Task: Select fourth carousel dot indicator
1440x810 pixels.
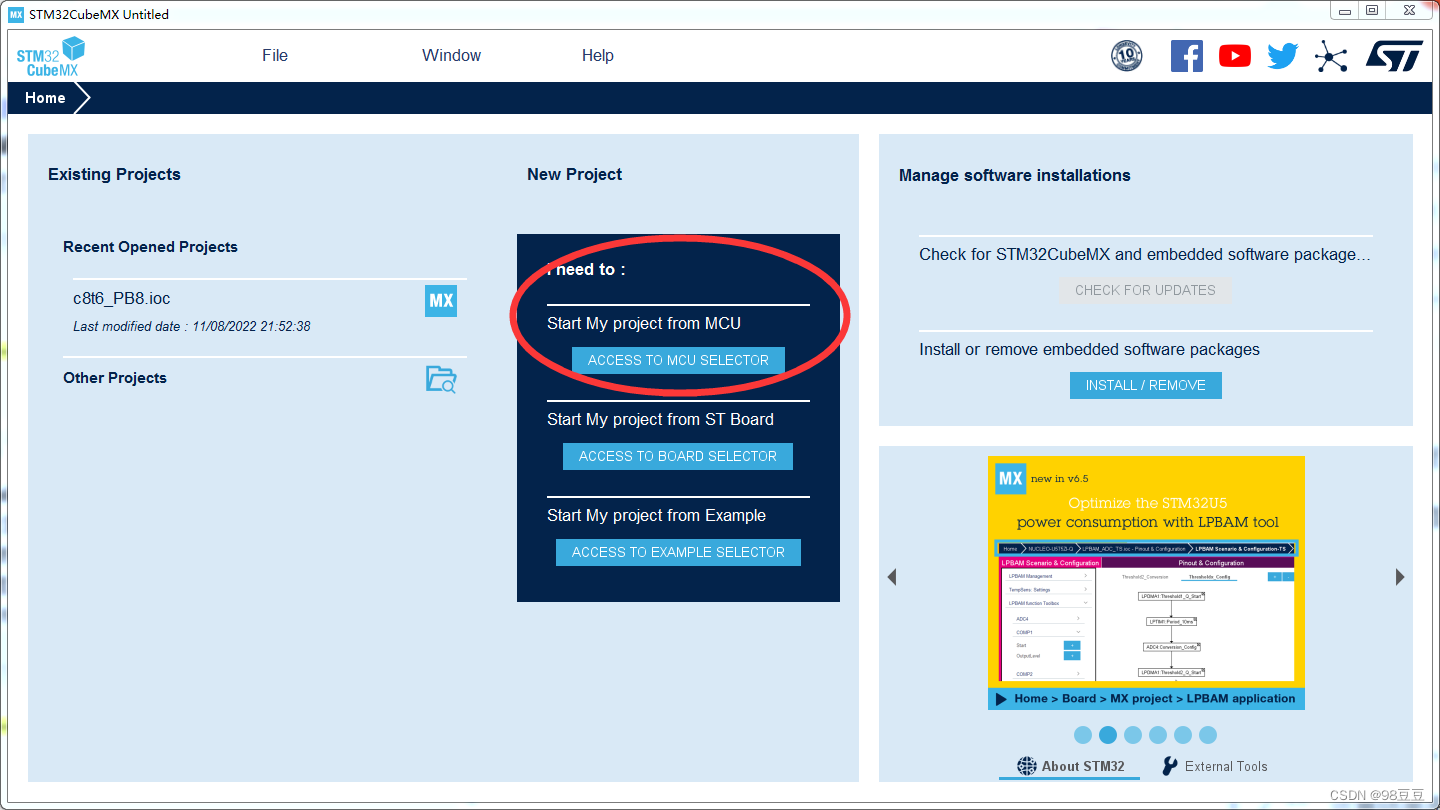Action: point(1158,735)
